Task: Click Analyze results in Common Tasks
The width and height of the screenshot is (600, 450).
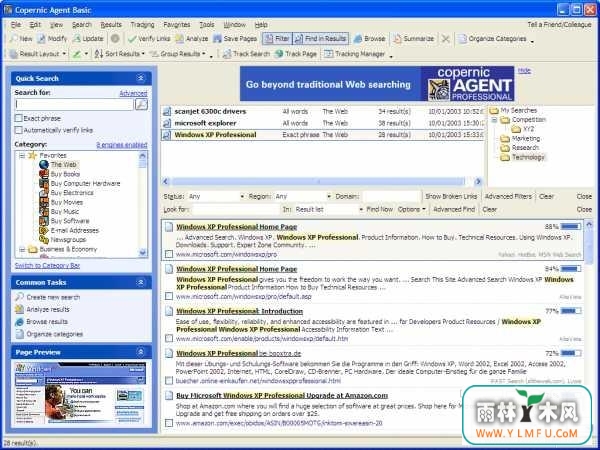Action: [x=48, y=309]
